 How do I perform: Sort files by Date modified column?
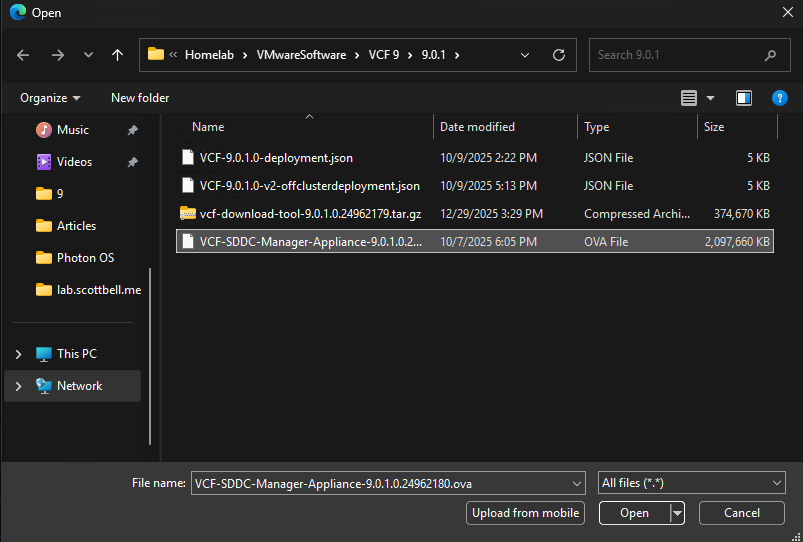click(x=478, y=127)
